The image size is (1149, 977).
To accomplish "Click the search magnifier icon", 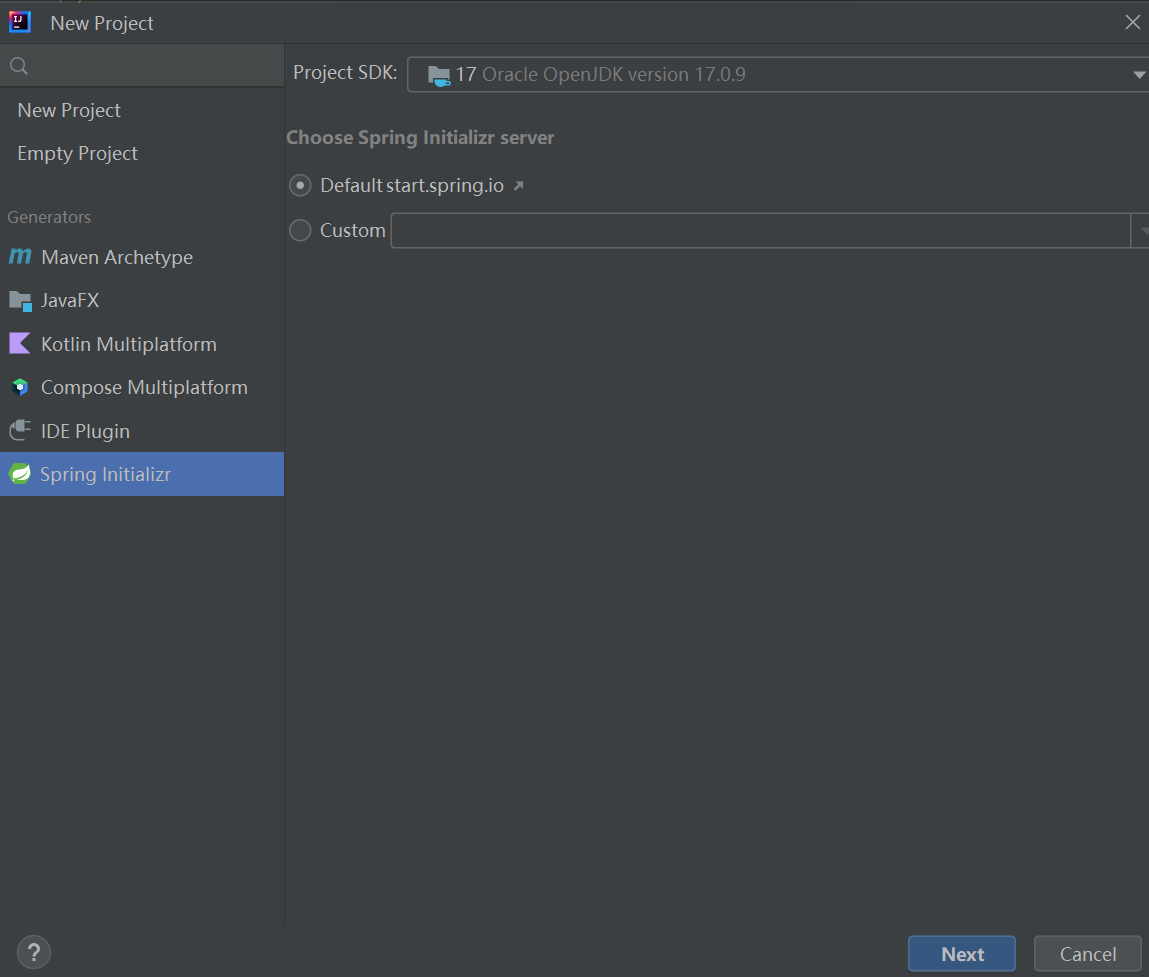I will pos(19,66).
